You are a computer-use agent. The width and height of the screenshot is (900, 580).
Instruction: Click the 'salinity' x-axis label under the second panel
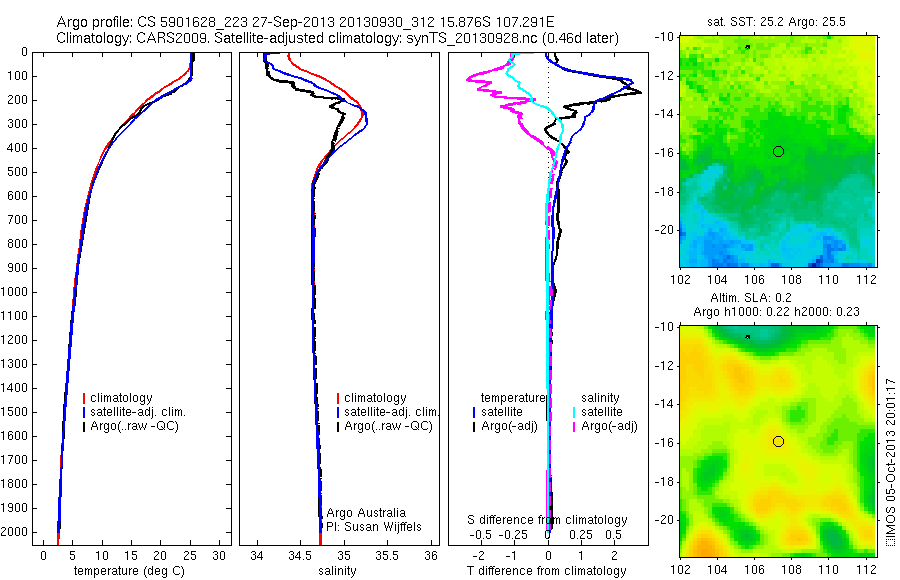(337, 571)
